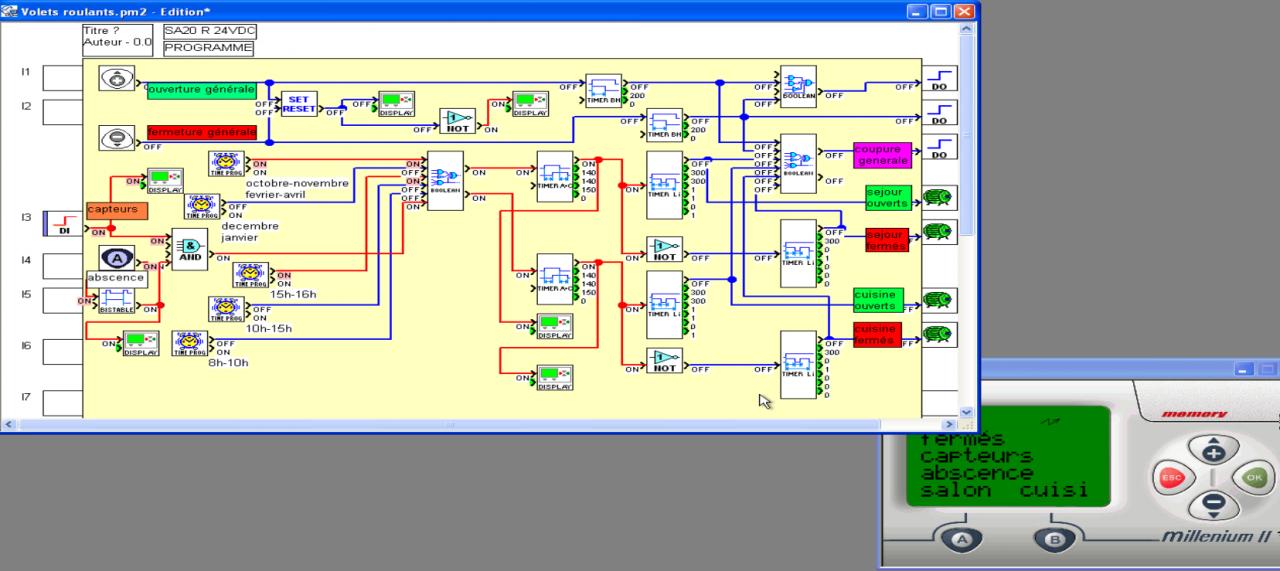This screenshot has height=571, width=1280.
Task: Select the top BOOLEAN block near DO outputs
Action: [x=798, y=86]
